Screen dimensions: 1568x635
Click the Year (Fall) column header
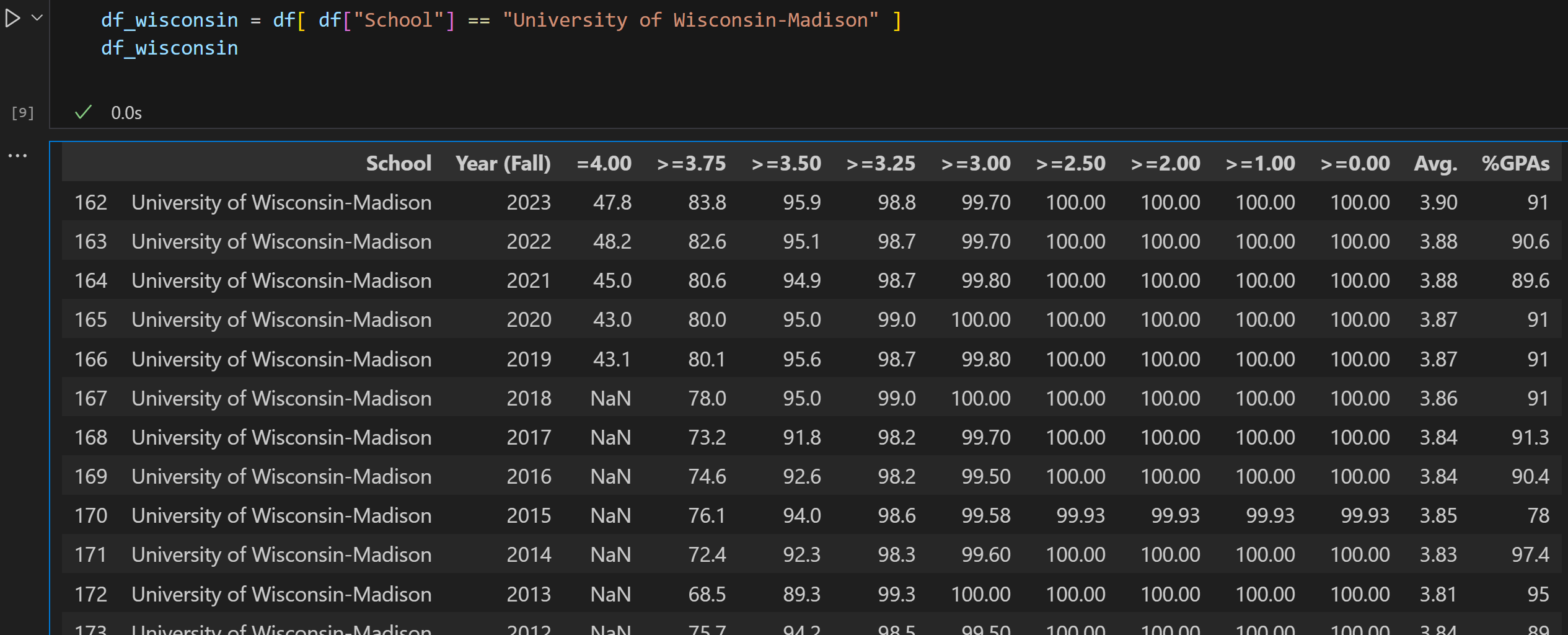coord(503,163)
